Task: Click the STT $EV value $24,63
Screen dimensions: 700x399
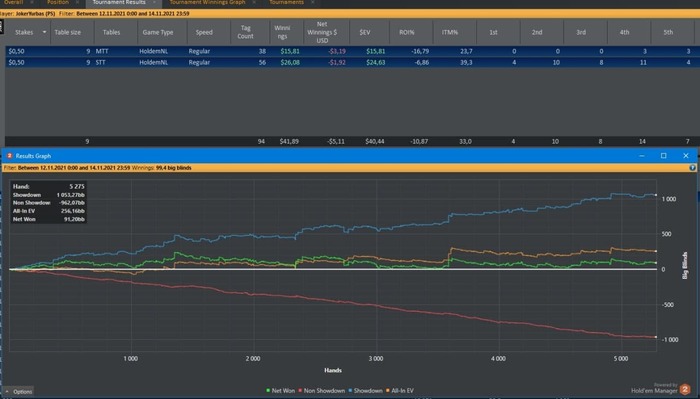Action: click(375, 62)
